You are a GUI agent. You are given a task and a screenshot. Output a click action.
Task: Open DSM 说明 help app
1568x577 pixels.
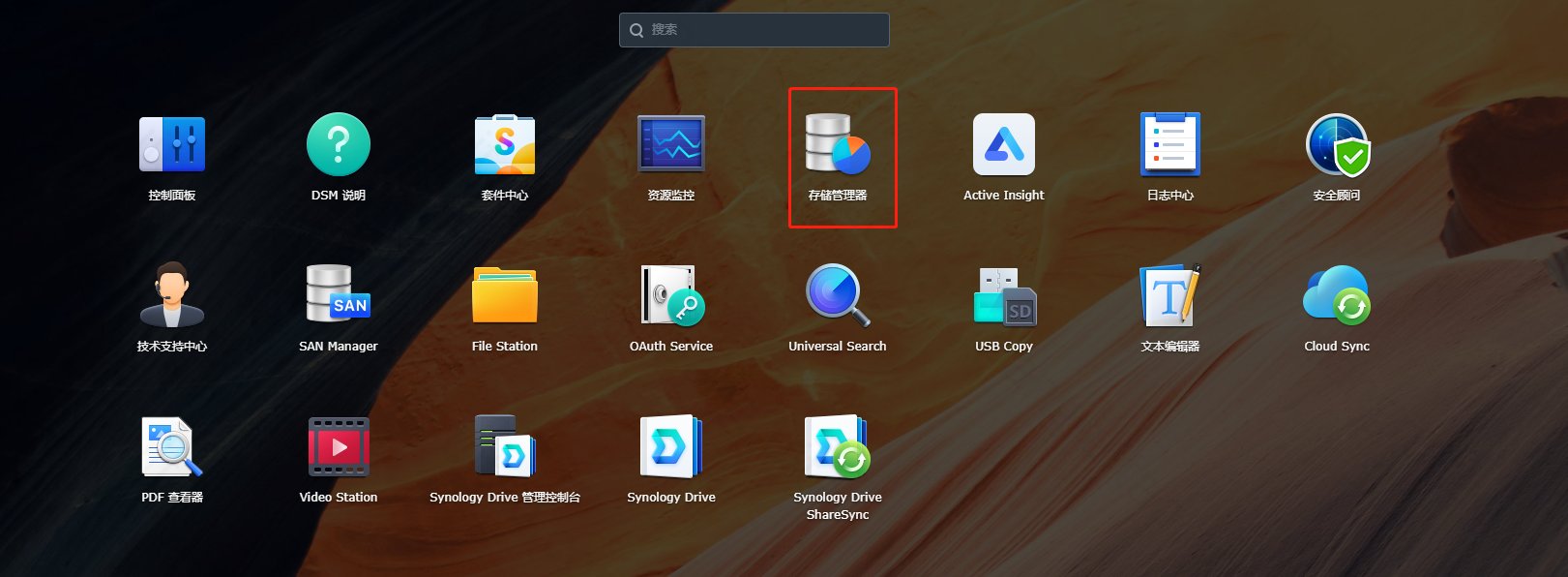pyautogui.click(x=339, y=145)
